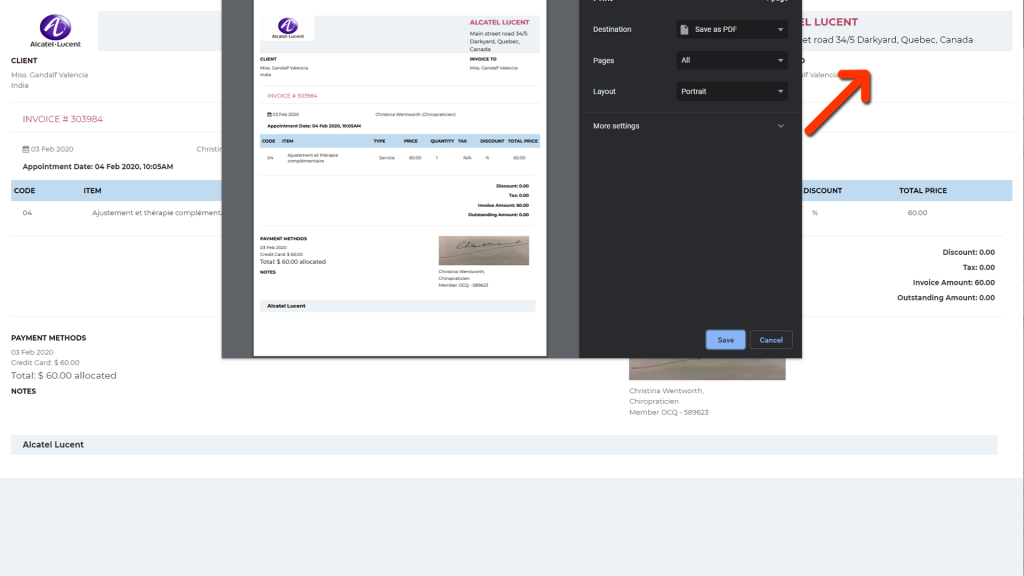Click PAYMENT METHODS heading on background page

[x=48, y=338]
